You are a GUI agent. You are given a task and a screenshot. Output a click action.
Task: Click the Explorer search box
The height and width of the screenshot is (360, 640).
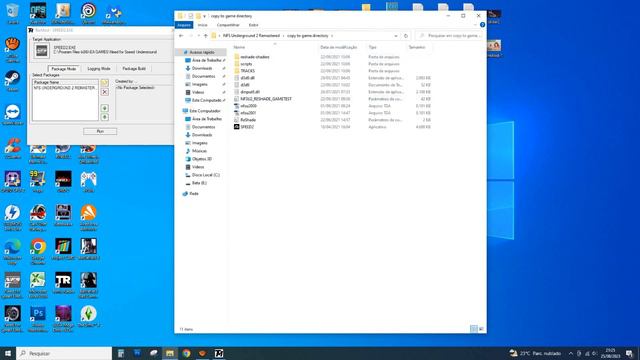[x=450, y=36]
